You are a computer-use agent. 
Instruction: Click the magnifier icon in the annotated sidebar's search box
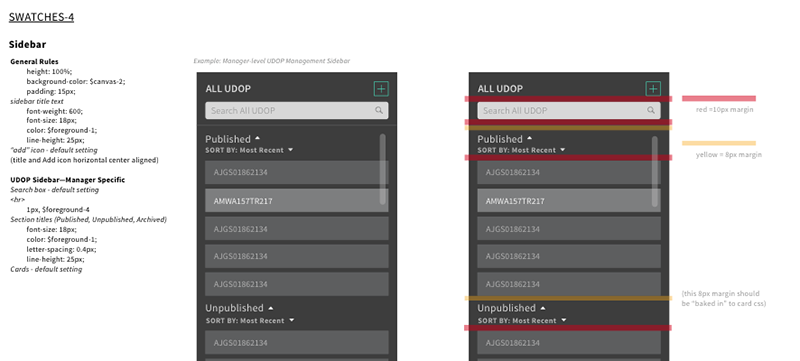coord(651,110)
